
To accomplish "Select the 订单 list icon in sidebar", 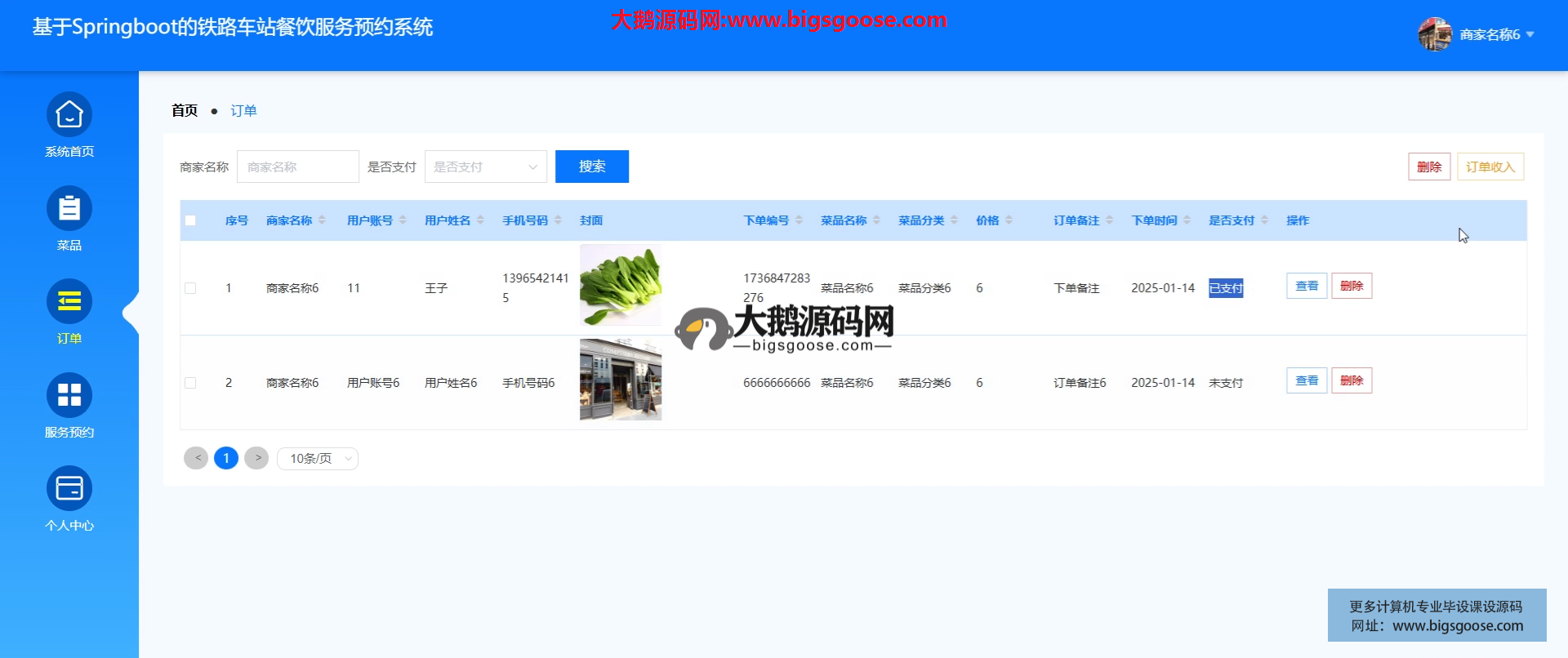I will pyautogui.click(x=69, y=302).
